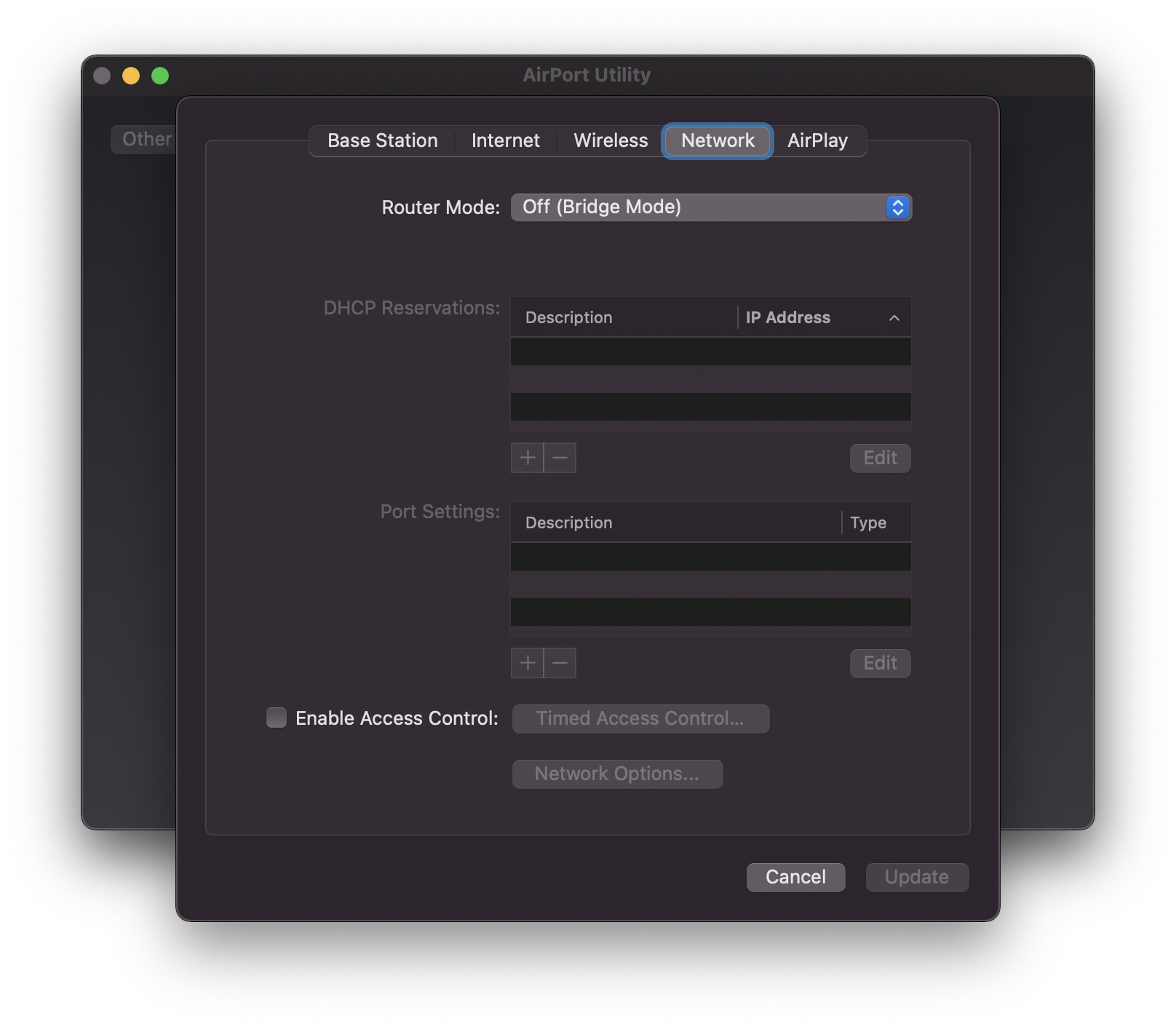This screenshot has width=1176, height=1029.
Task: Select the Wireless tab
Action: point(611,140)
